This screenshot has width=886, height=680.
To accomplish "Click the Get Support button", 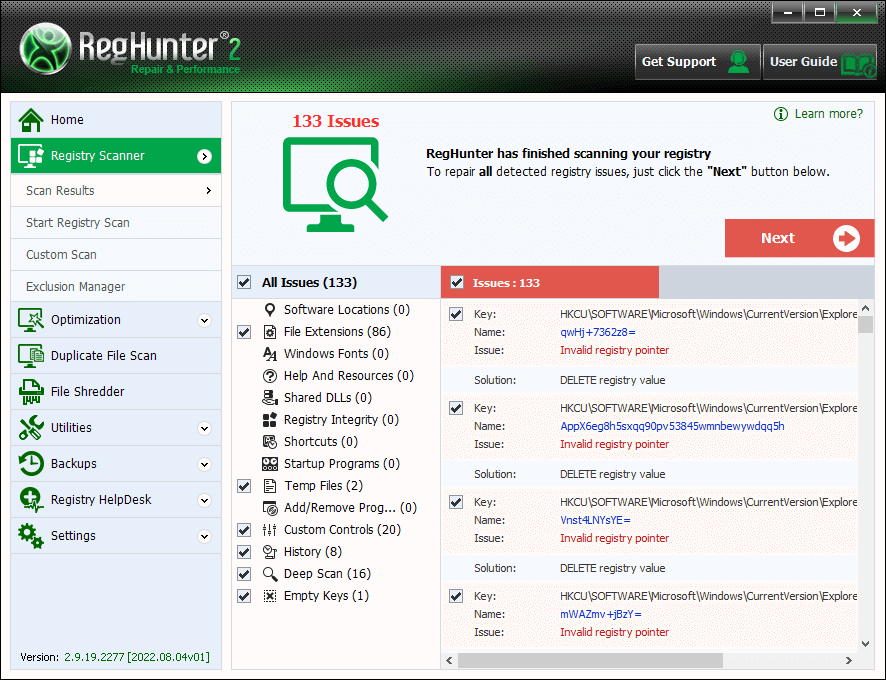I will pyautogui.click(x=696, y=62).
